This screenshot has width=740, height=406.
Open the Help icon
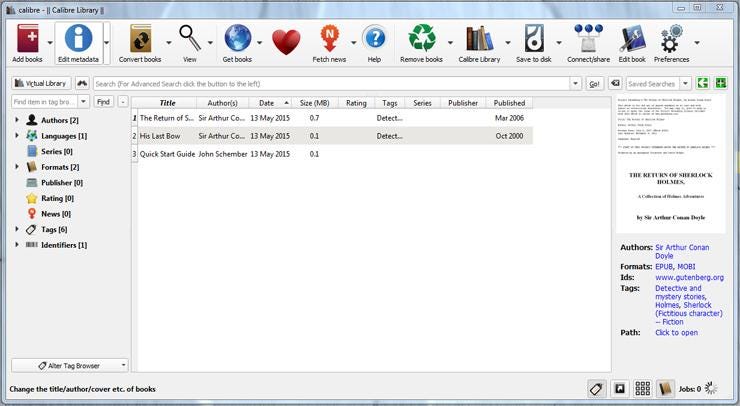pos(375,38)
